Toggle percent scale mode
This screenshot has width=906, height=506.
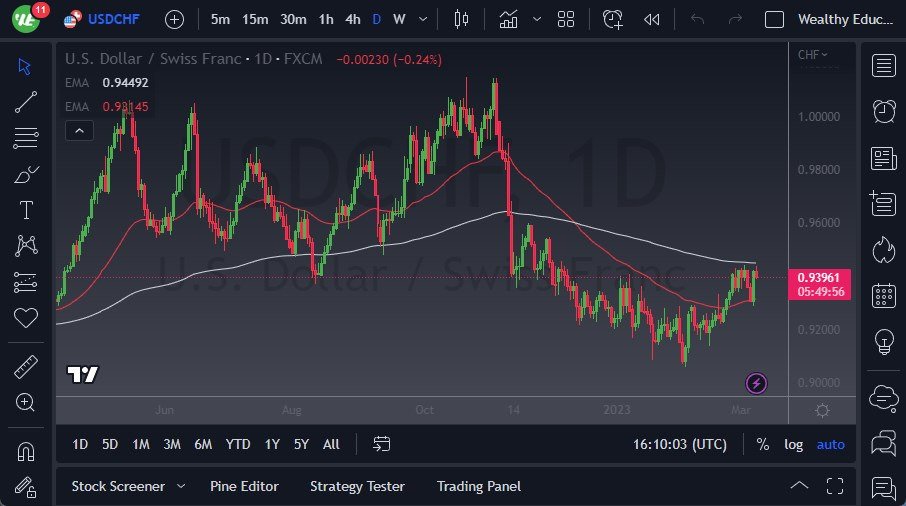pos(763,444)
